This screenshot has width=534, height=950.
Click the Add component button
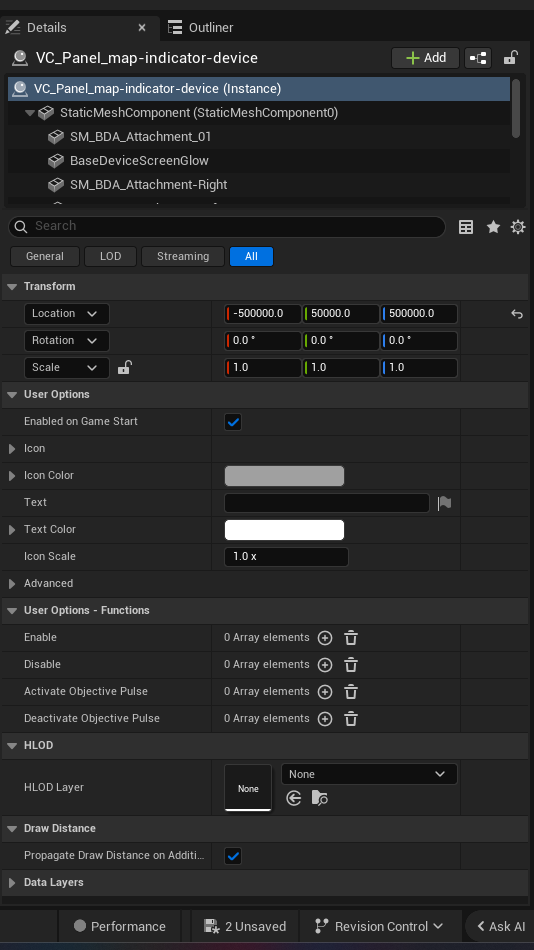click(x=426, y=58)
